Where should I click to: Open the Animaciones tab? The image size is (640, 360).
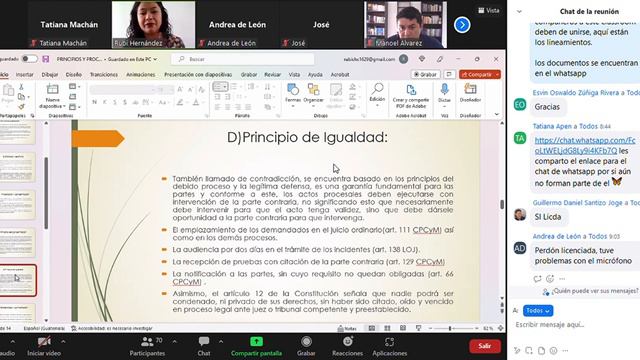point(140,74)
